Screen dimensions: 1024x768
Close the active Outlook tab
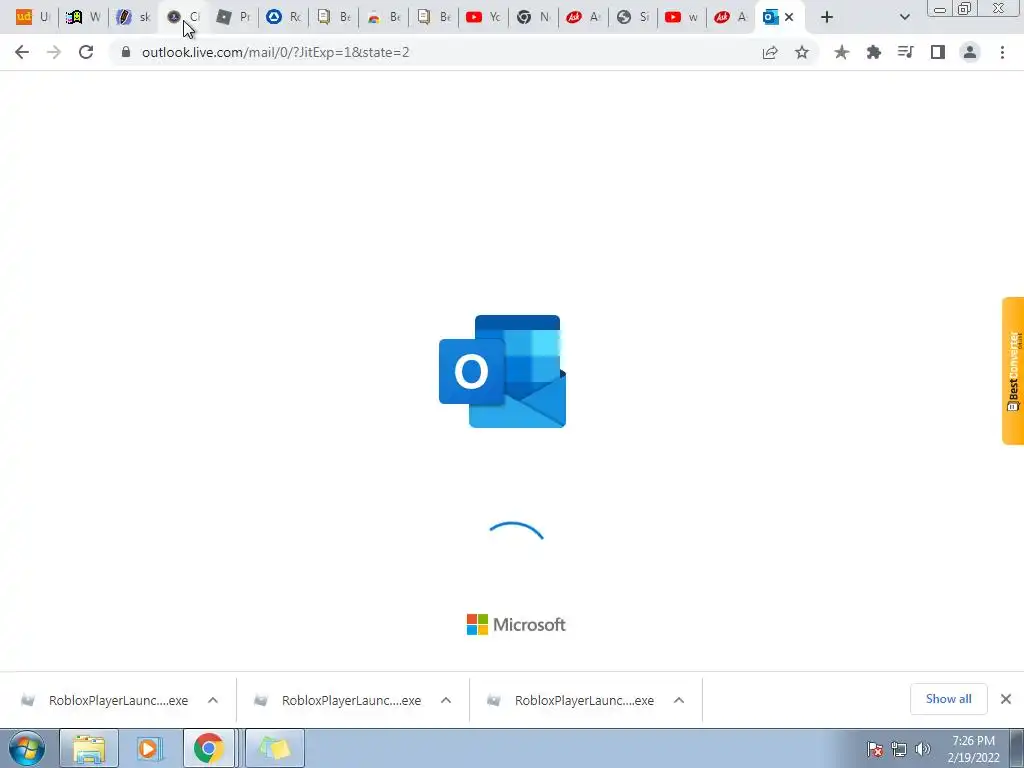click(x=789, y=18)
